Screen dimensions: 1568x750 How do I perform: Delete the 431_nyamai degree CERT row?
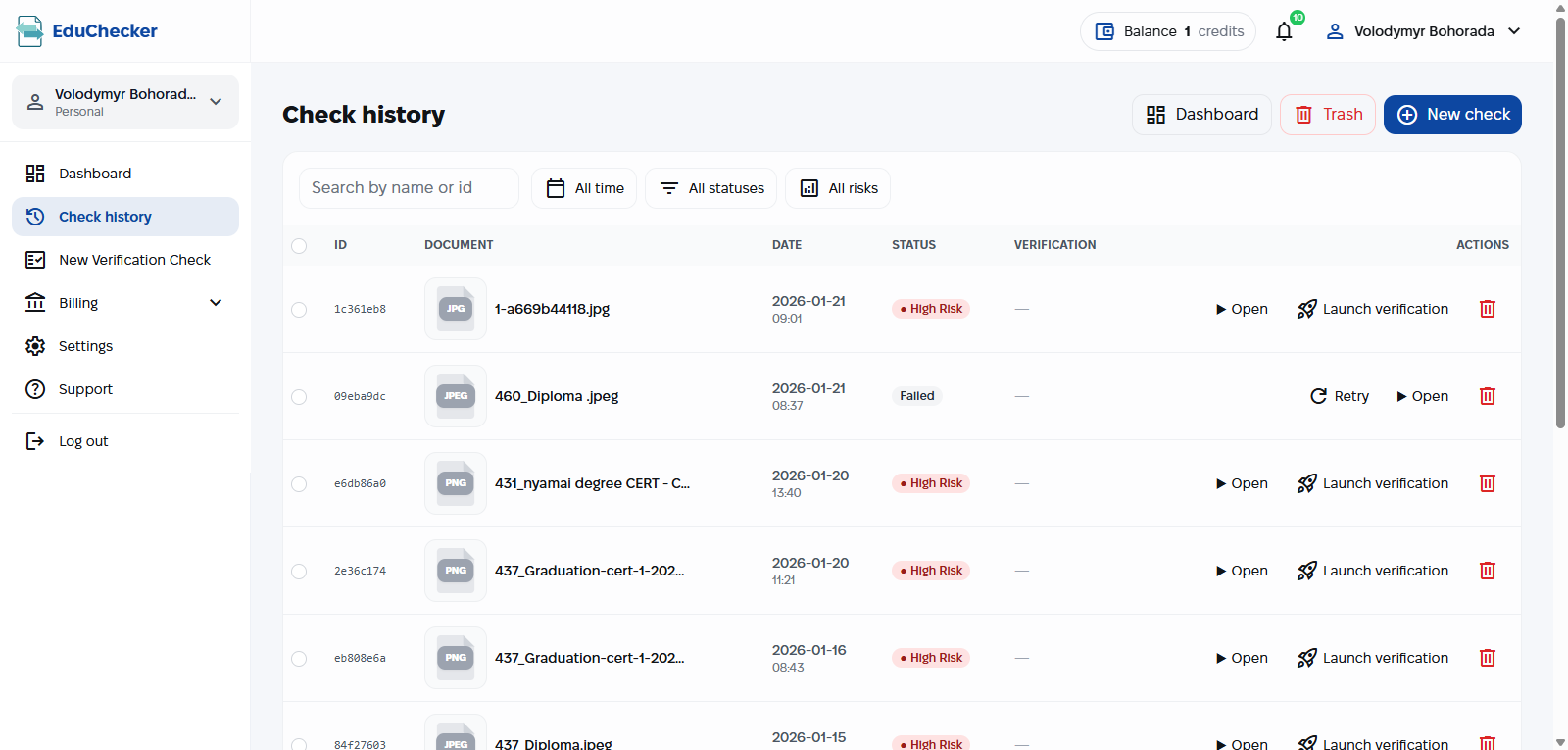coord(1488,483)
